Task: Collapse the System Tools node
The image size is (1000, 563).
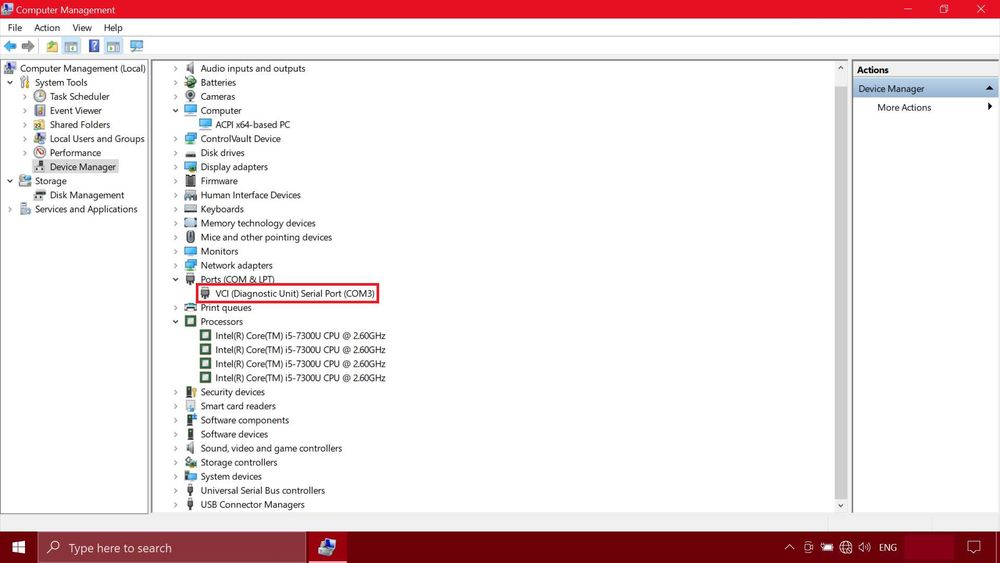Action: click(10, 82)
